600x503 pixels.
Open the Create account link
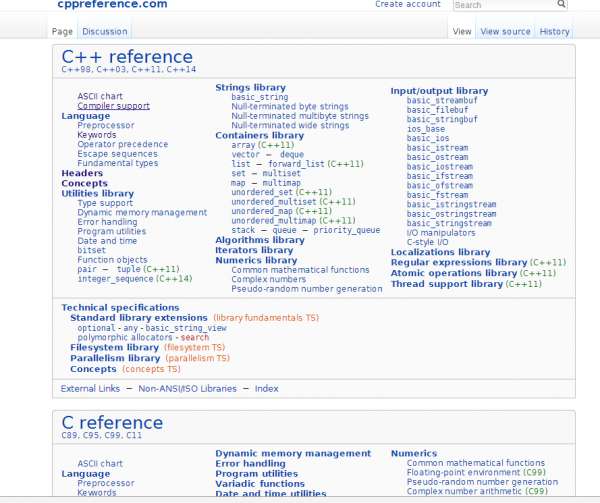point(408,4)
